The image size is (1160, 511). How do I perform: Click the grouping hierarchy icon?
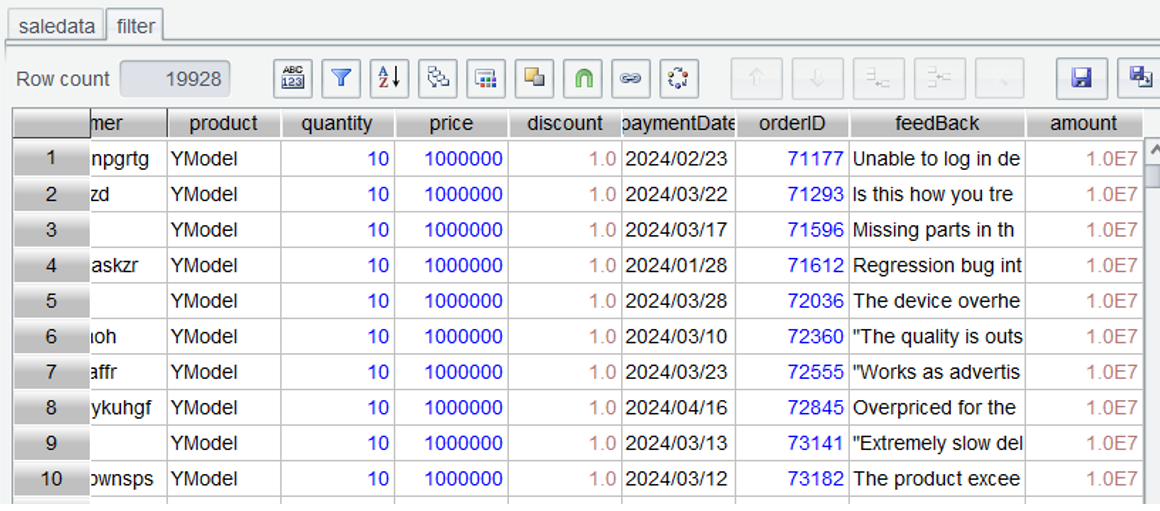(437, 78)
